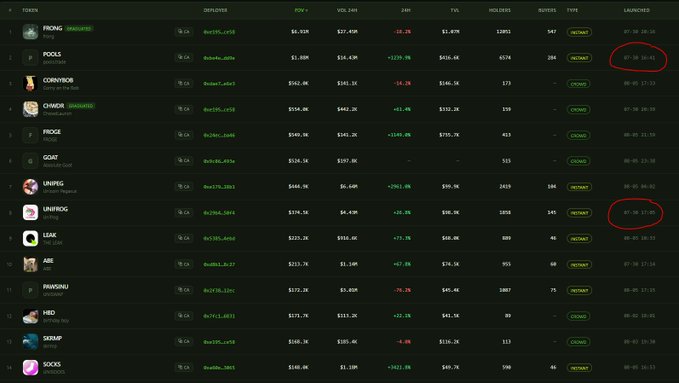The width and height of the screenshot is (679, 383).
Task: Click INSTANT type badge in FRONG row
Action: pyautogui.click(x=579, y=32)
